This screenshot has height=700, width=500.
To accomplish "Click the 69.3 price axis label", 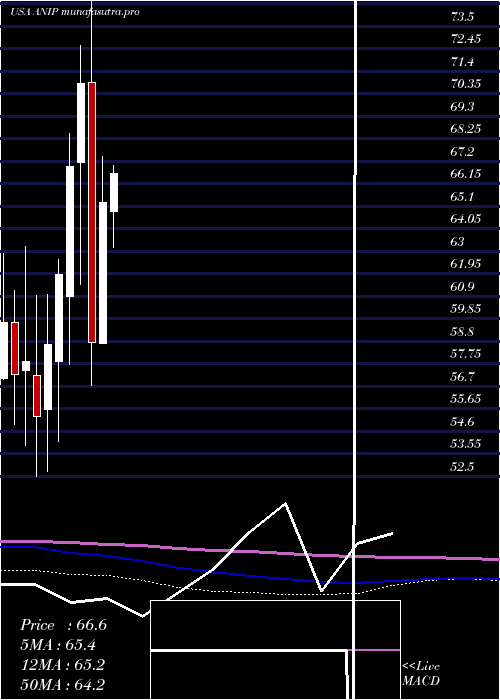I will (x=462, y=107).
